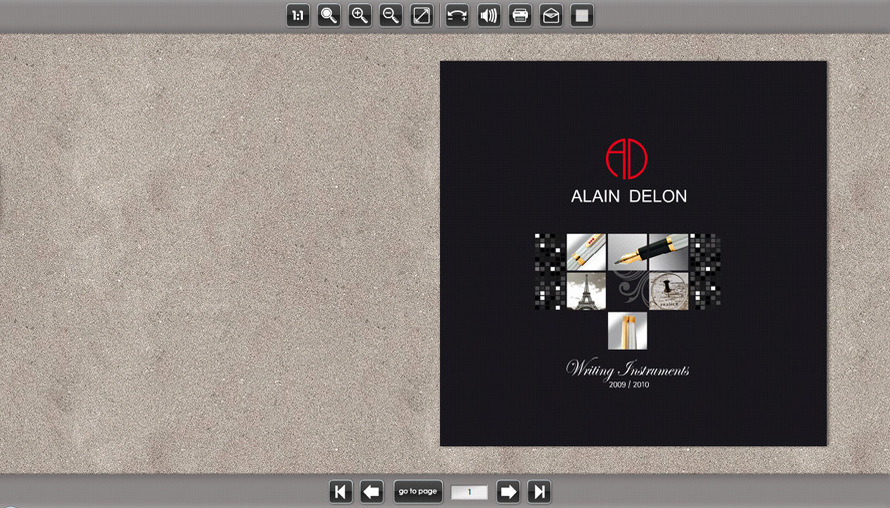Click the fountain pen image tile
This screenshot has width=890, height=508.
coord(648,251)
